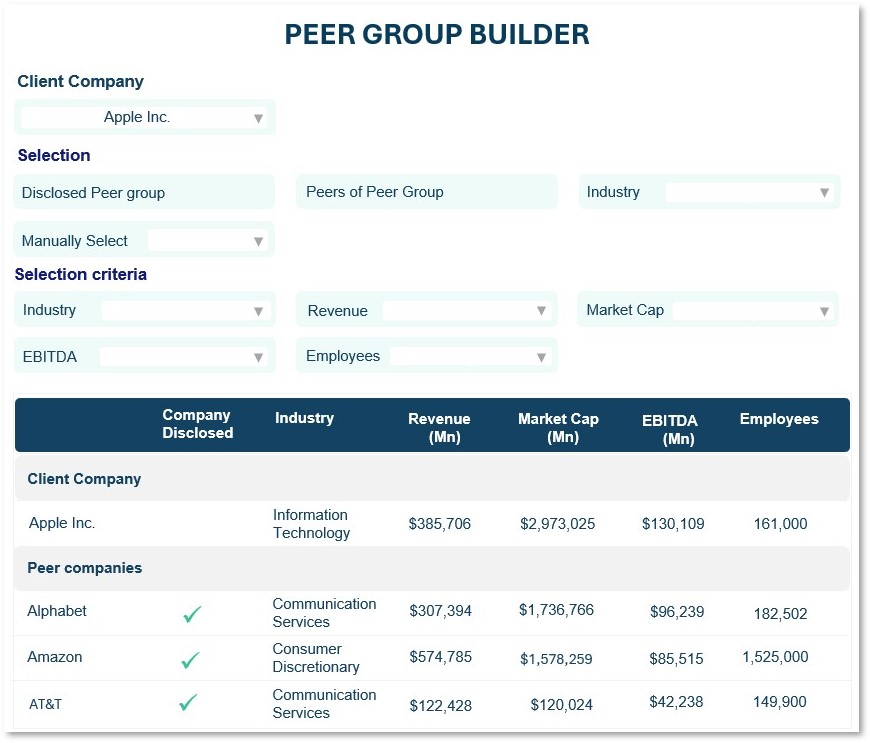
Task: Toggle Alphabet's Company Disclosed checkmark
Action: click(192, 614)
